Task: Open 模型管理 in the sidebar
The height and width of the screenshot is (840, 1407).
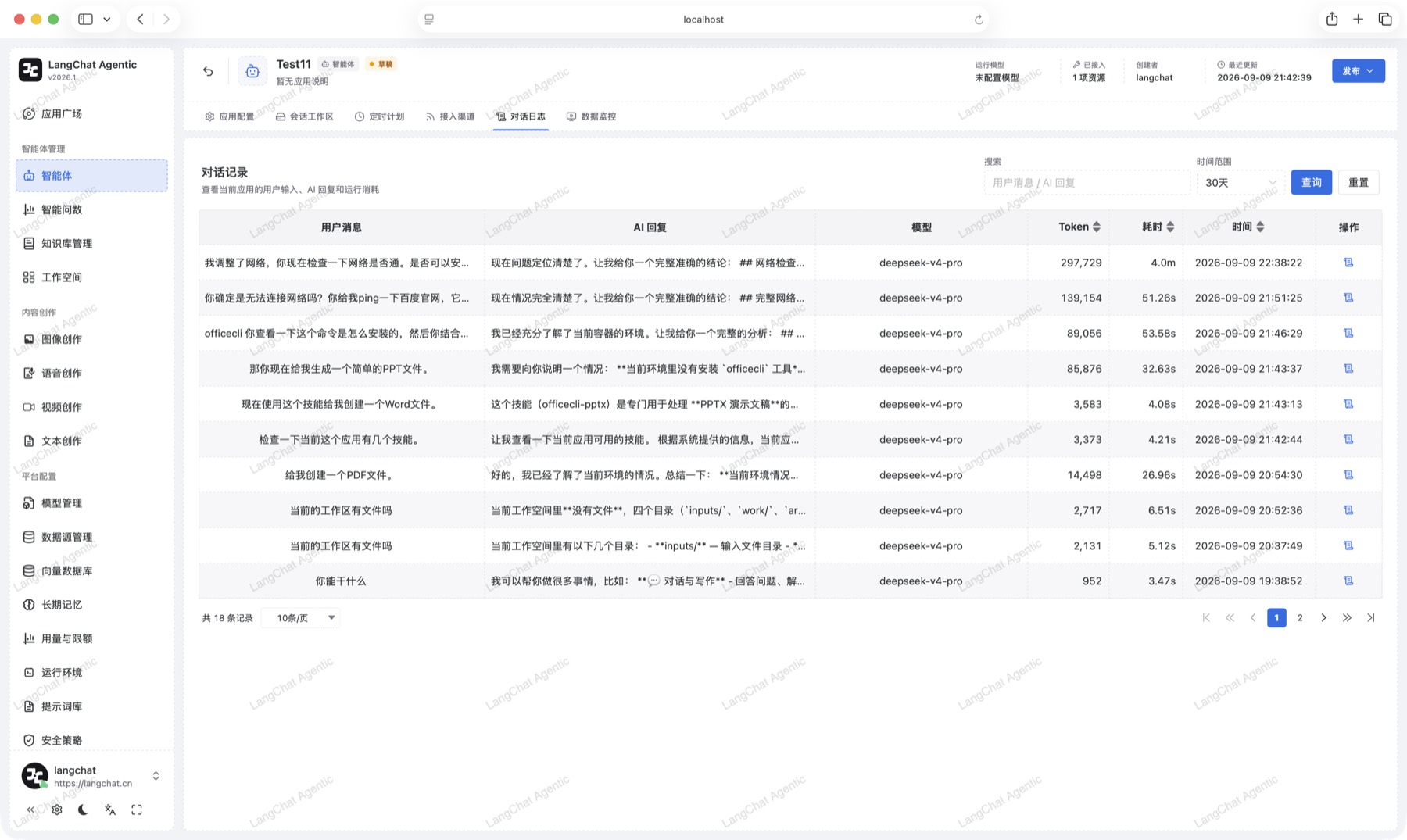Action: pyautogui.click(x=91, y=502)
